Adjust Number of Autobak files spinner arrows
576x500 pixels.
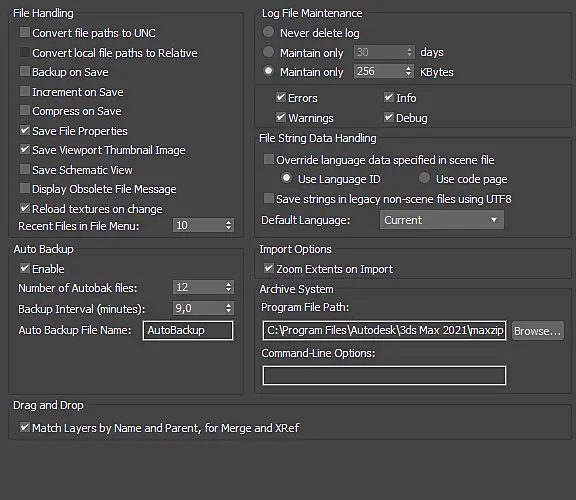[228, 287]
